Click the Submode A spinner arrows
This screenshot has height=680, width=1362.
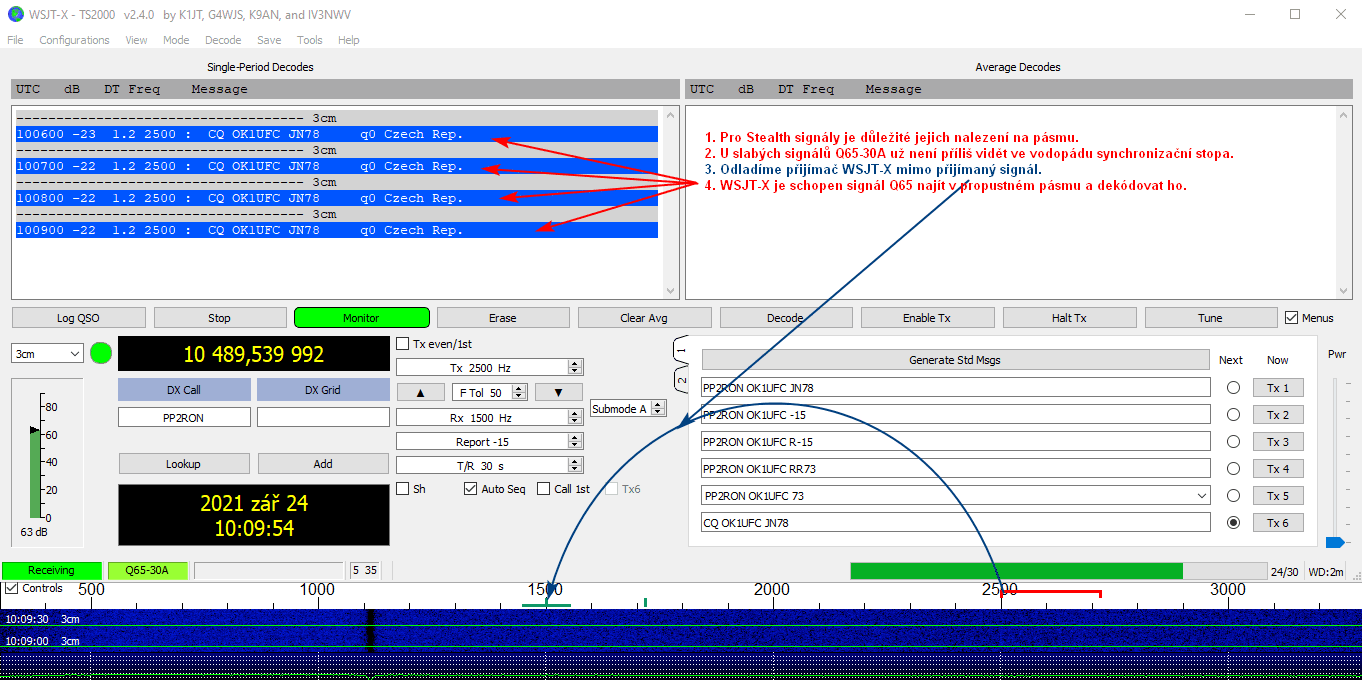(658, 408)
